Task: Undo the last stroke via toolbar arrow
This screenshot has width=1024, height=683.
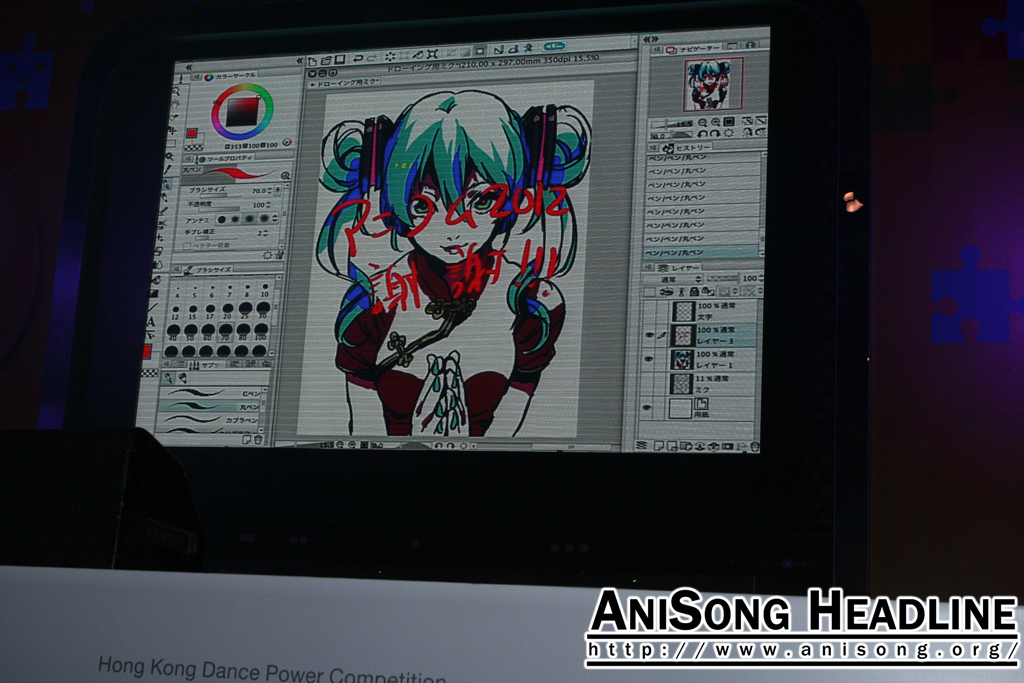Action: point(358,59)
